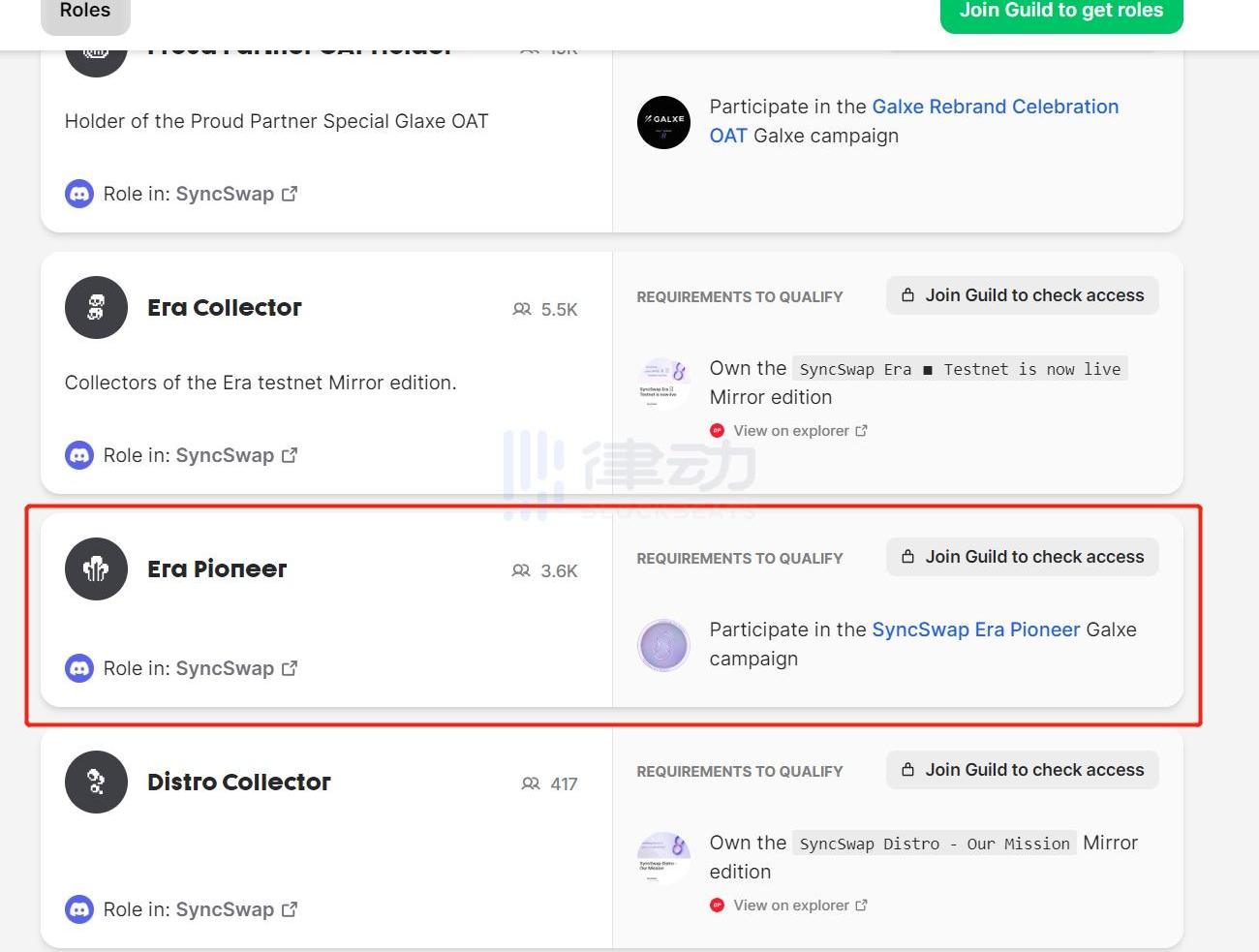Click the members icon beside 5.5K
This screenshot has width=1259, height=952.
point(522,309)
